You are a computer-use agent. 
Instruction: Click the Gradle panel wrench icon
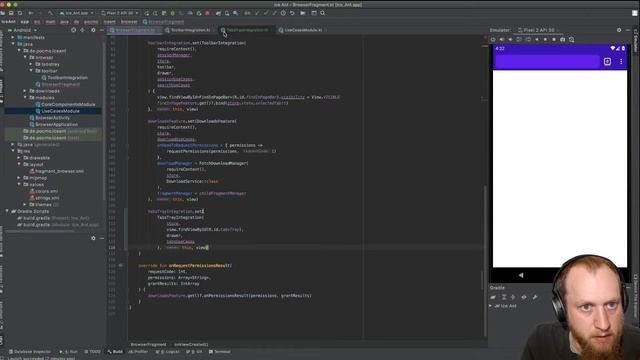click(535, 297)
